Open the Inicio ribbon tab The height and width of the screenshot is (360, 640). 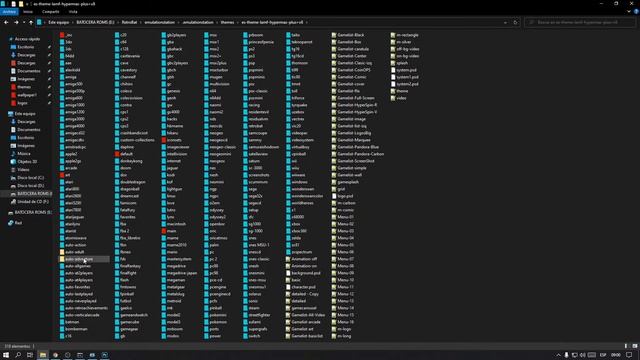click(28, 12)
